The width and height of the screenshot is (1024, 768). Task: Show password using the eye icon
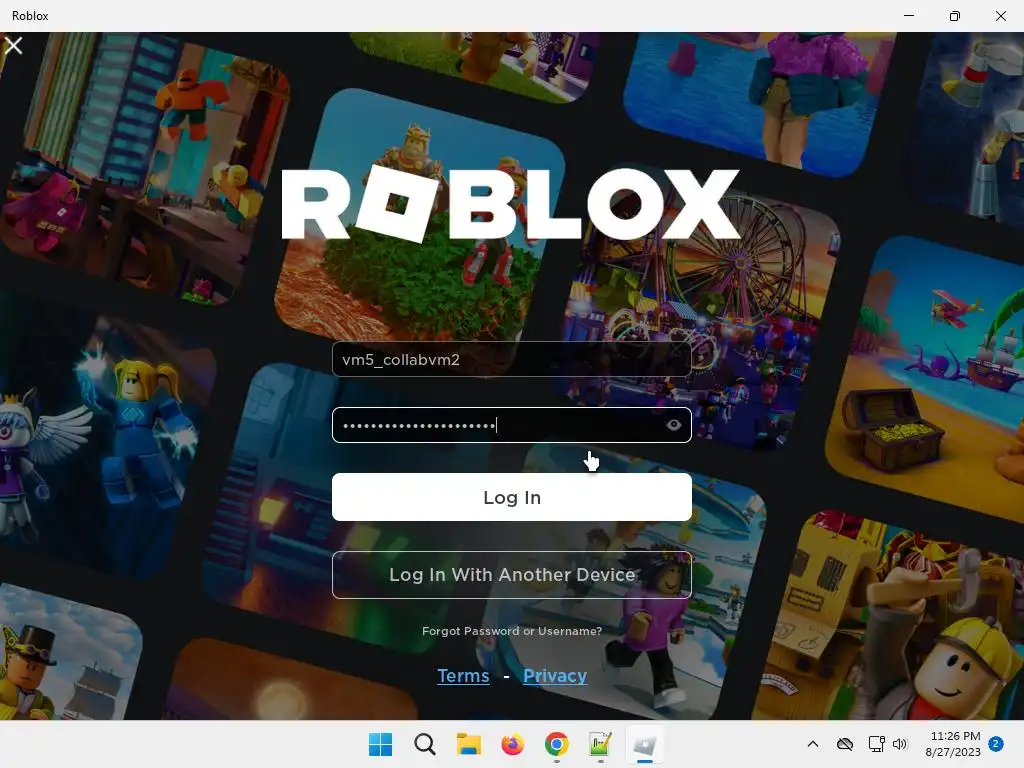tap(673, 425)
